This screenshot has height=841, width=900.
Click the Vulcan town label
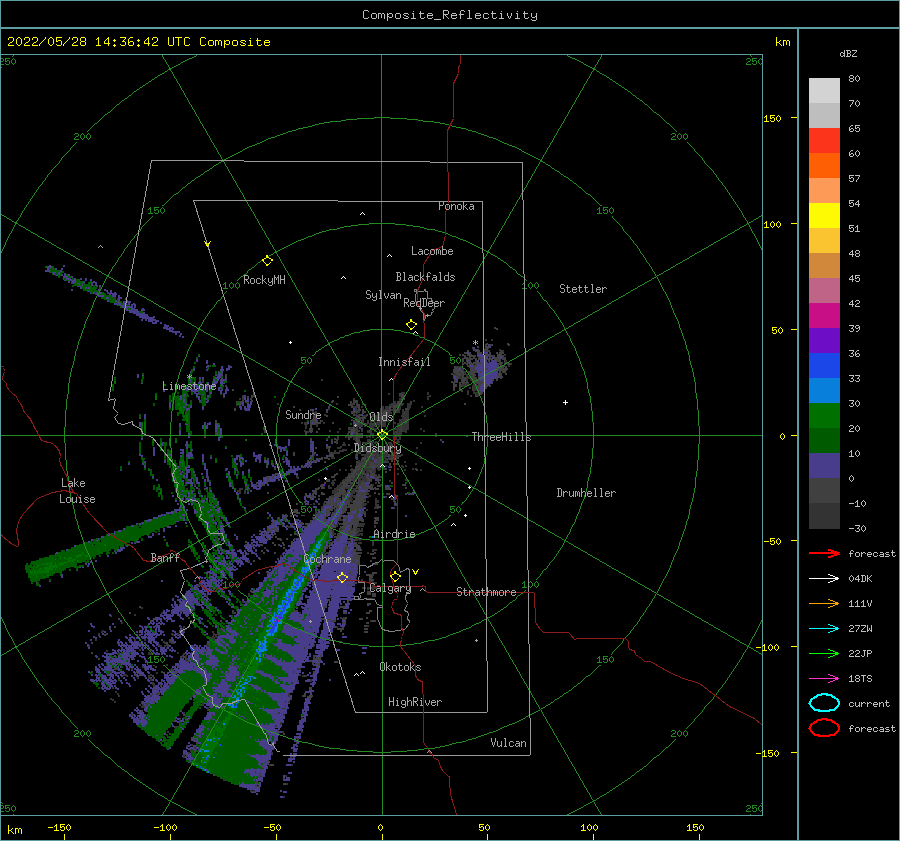(509, 743)
